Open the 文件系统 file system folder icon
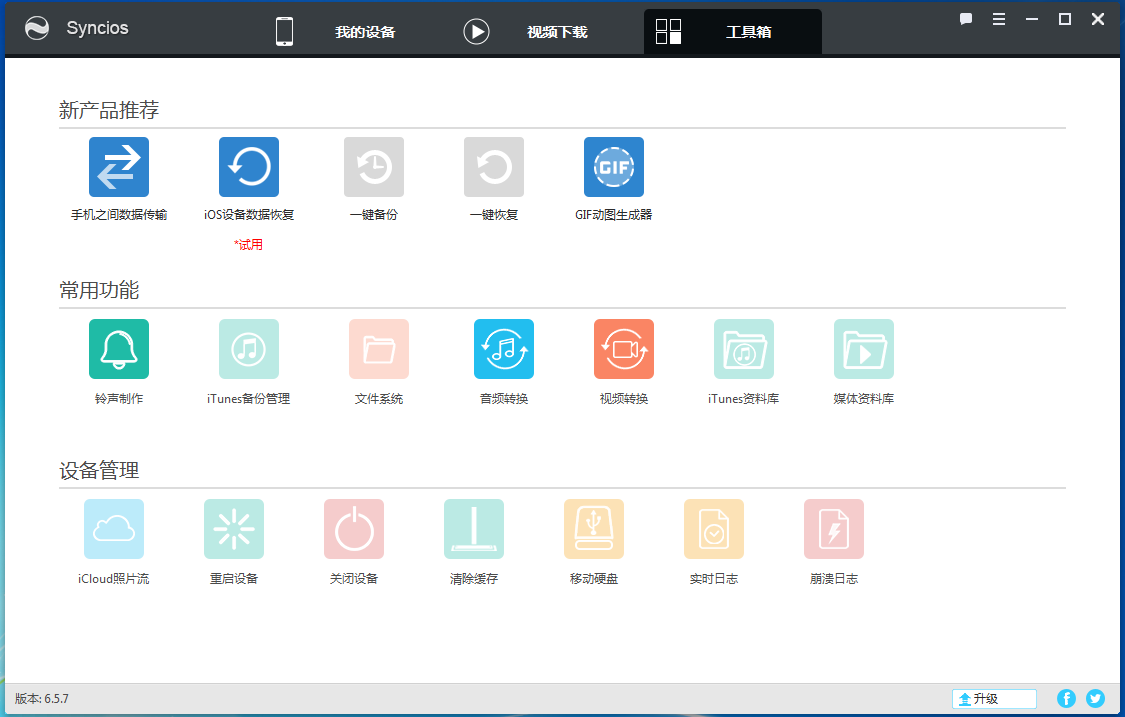This screenshot has width=1125, height=717. (x=379, y=349)
